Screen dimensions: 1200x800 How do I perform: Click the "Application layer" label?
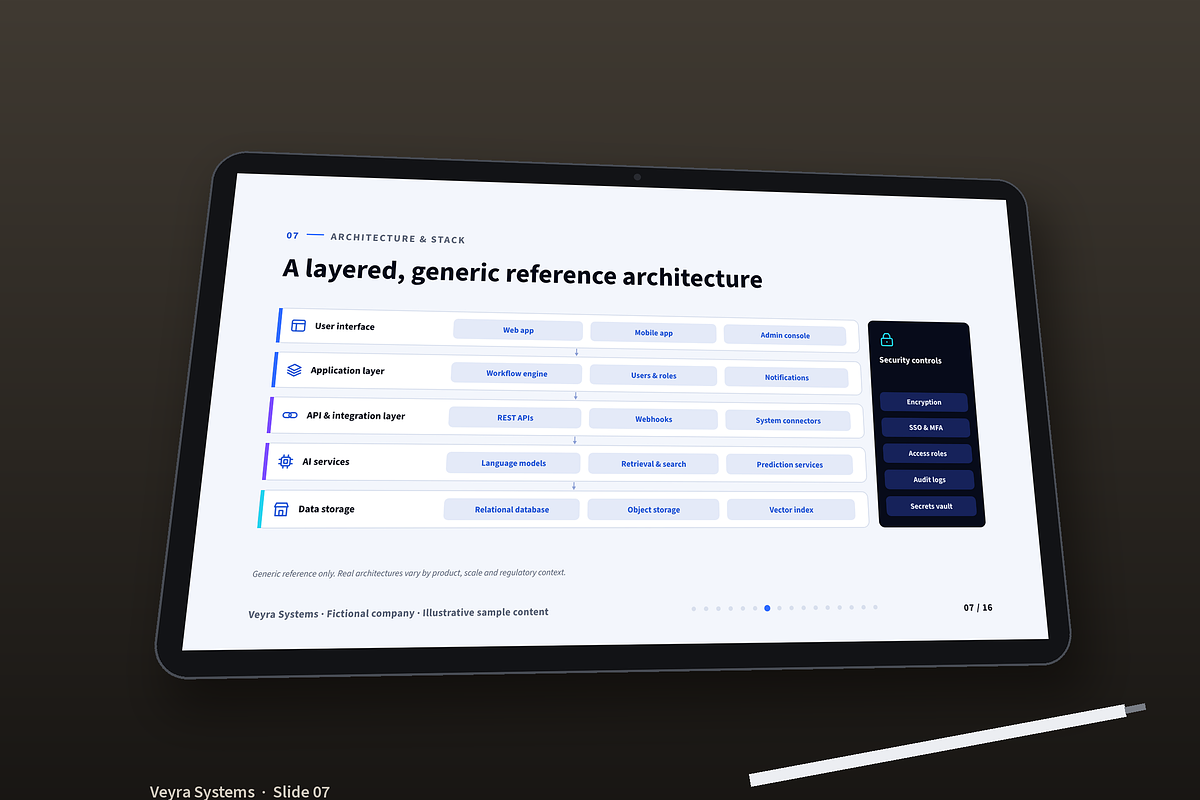(x=347, y=371)
